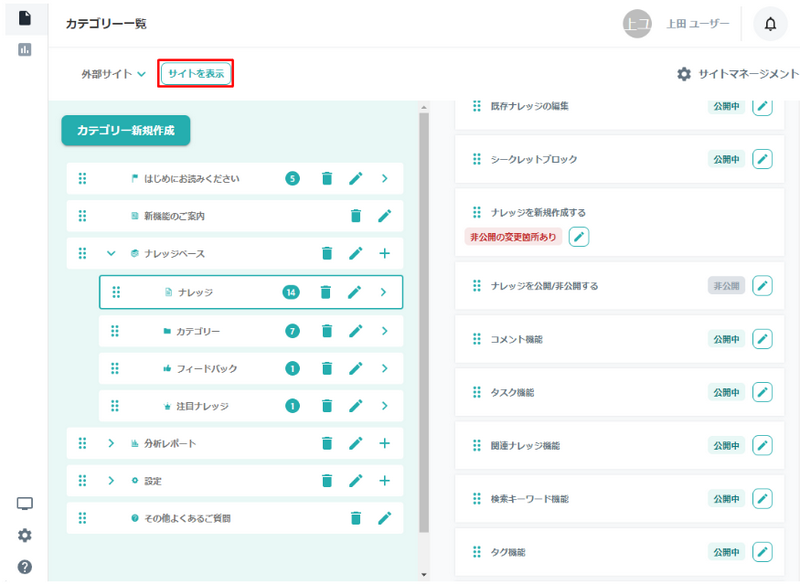Viewport: 800px width, 584px height.
Task: Click the 既存ナレッジの編集 item title
Action: point(529,106)
